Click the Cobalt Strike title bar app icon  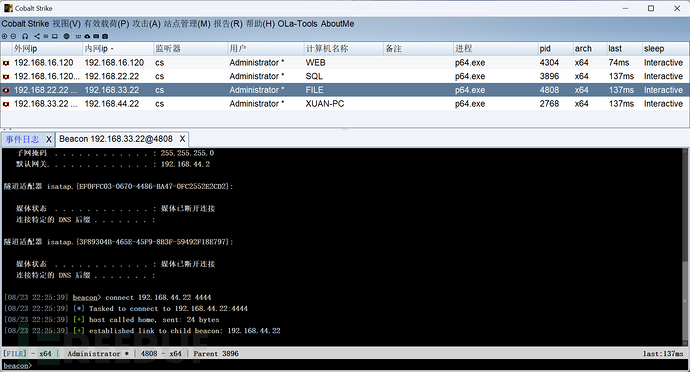(x=8, y=8)
